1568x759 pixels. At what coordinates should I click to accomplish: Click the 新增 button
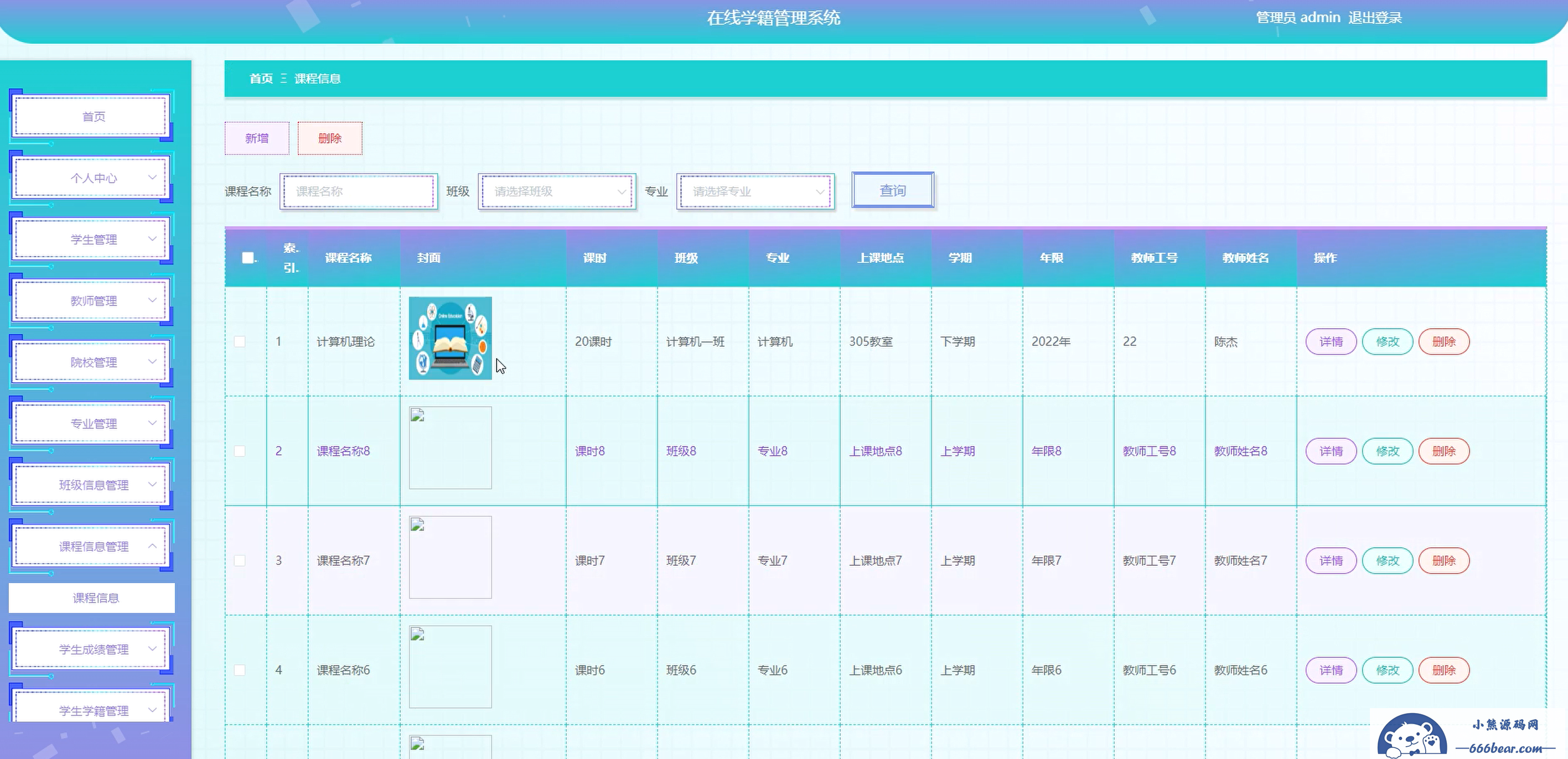pos(257,138)
